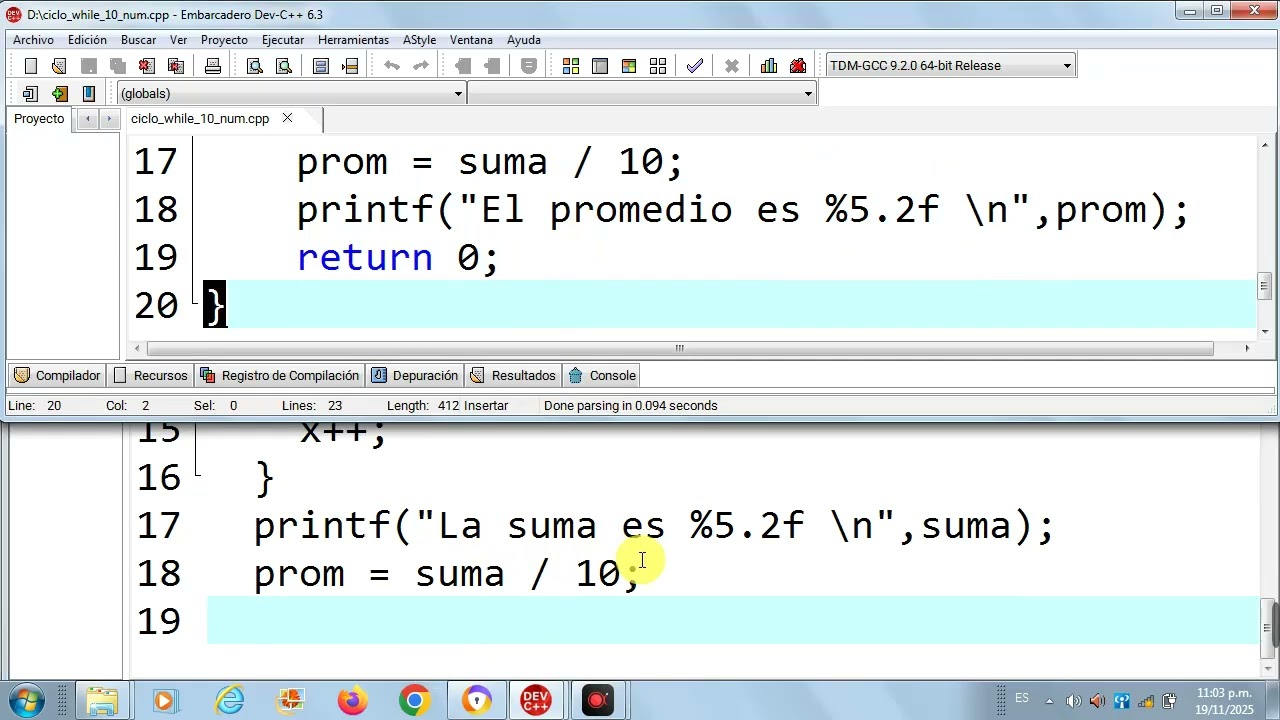Select the ciclo_while_10_num.cpp editor tab
This screenshot has width=1280, height=720.
[200, 119]
